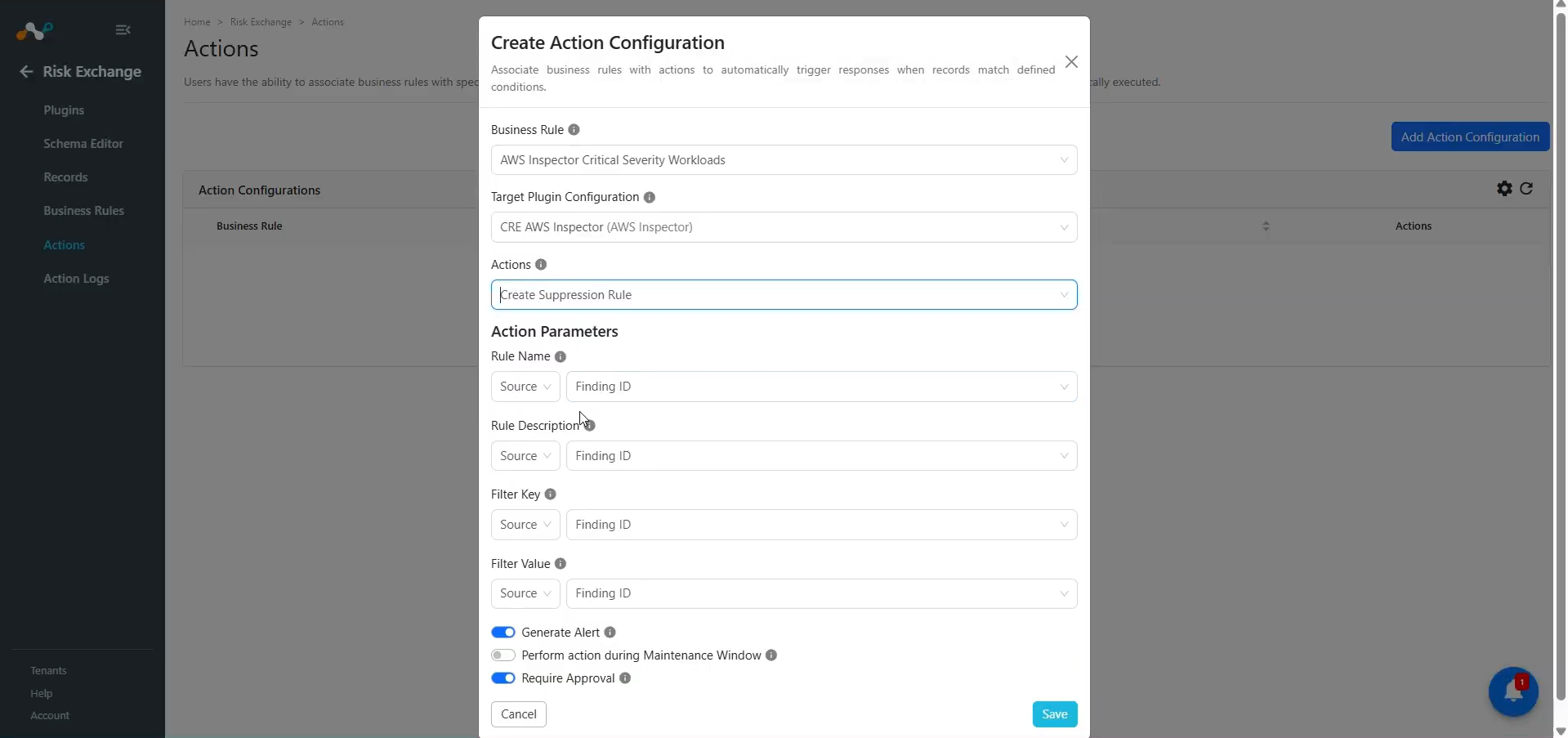This screenshot has width=1568, height=738.
Task: Collapse the sidebar with the menu-fold icon
Action: pyautogui.click(x=123, y=30)
